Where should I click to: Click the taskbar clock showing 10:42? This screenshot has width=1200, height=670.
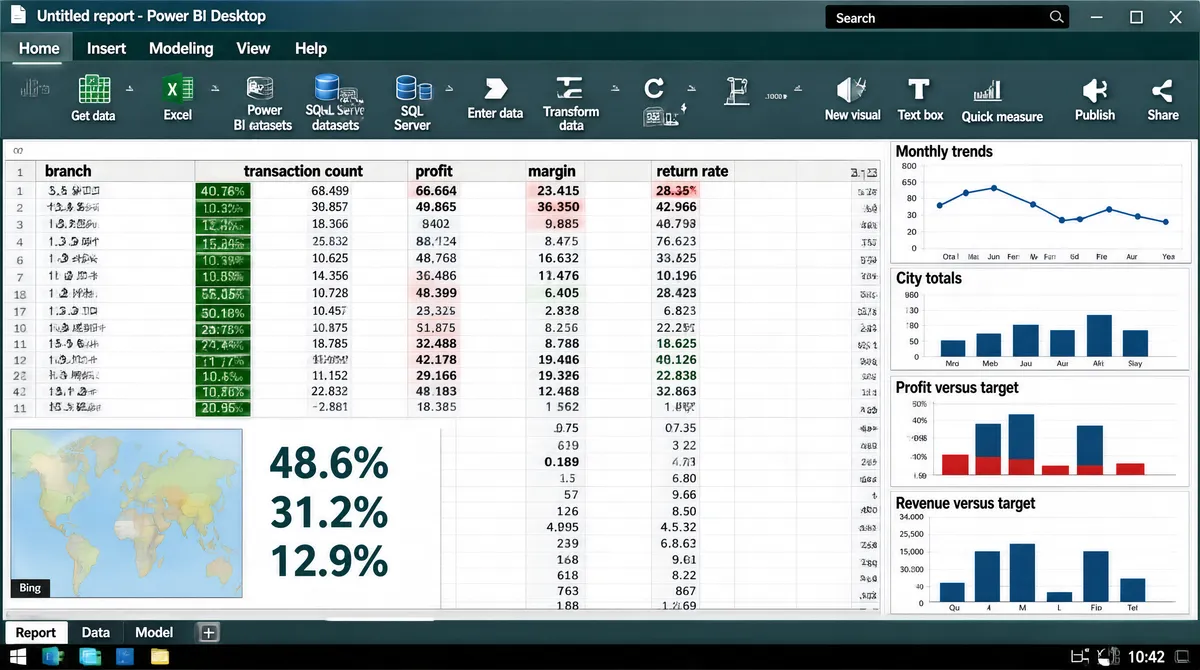click(x=1146, y=657)
